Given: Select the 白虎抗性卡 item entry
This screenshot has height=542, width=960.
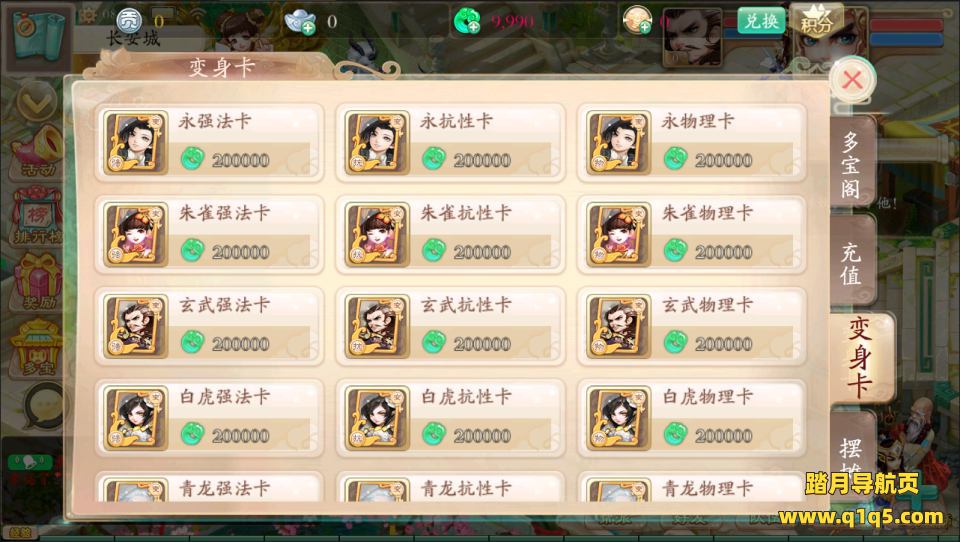Looking at the screenshot, I should point(451,418).
